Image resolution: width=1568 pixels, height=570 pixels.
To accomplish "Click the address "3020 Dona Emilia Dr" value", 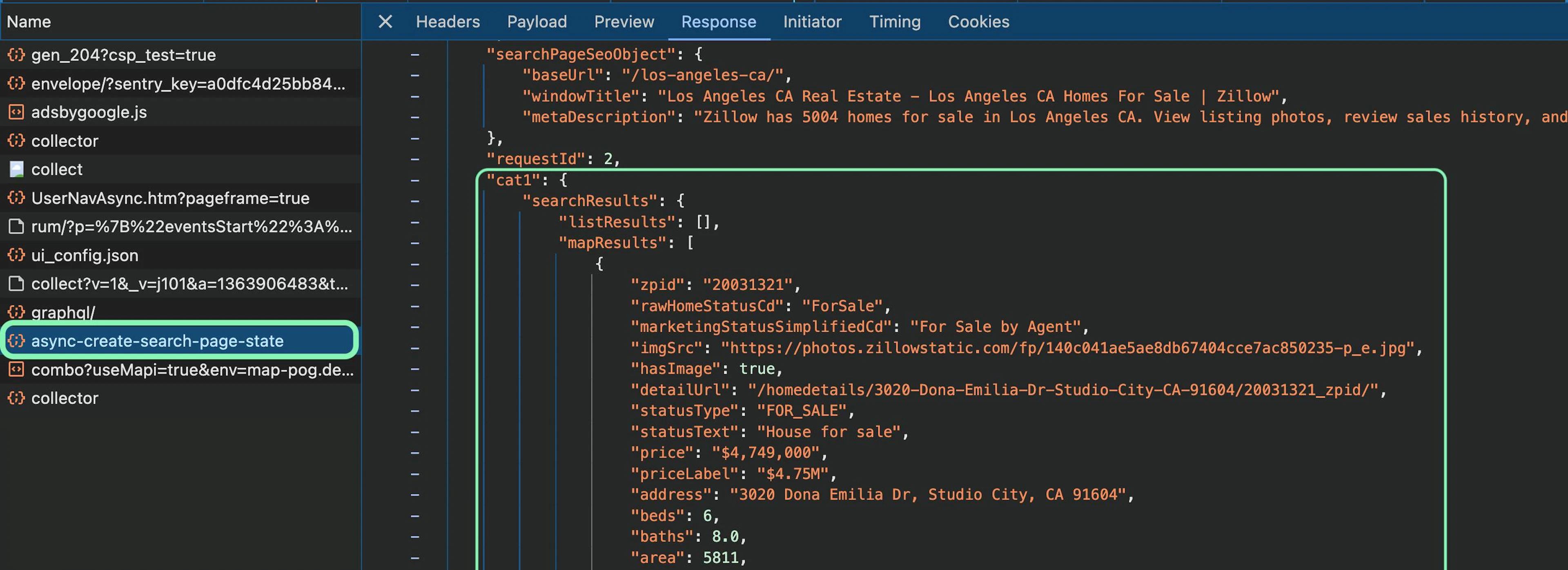I will [x=928, y=494].
